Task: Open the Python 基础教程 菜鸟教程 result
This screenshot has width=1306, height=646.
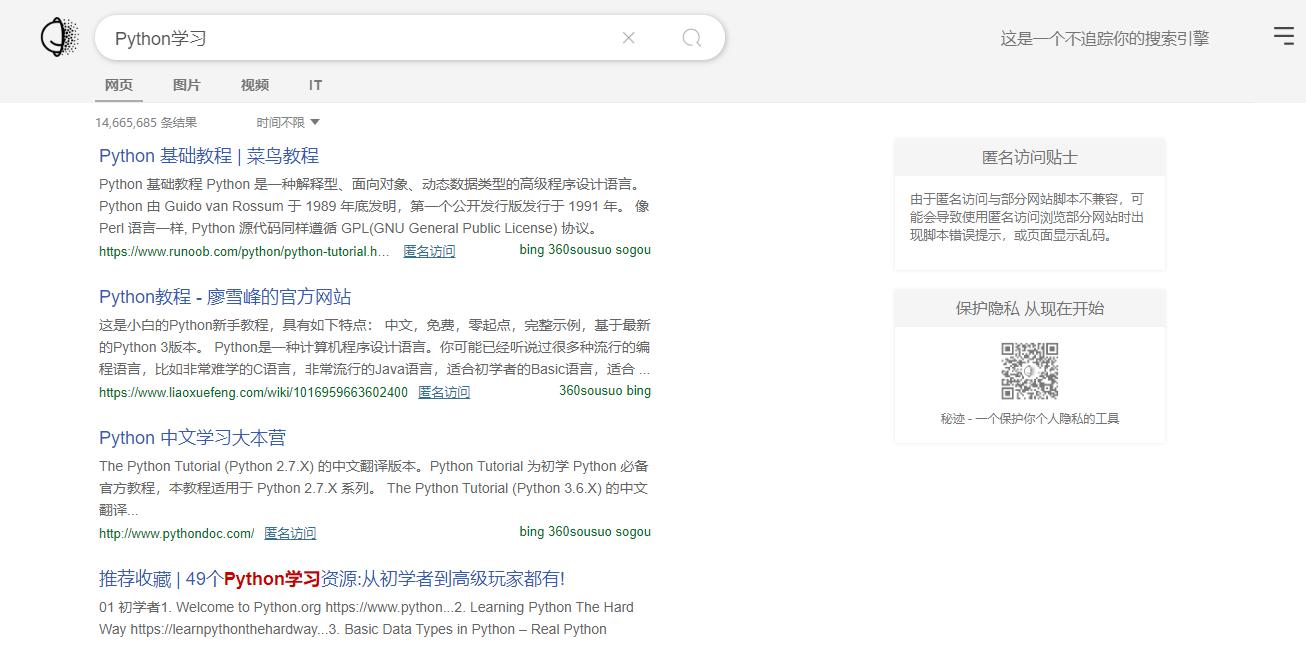Action: click(208, 156)
